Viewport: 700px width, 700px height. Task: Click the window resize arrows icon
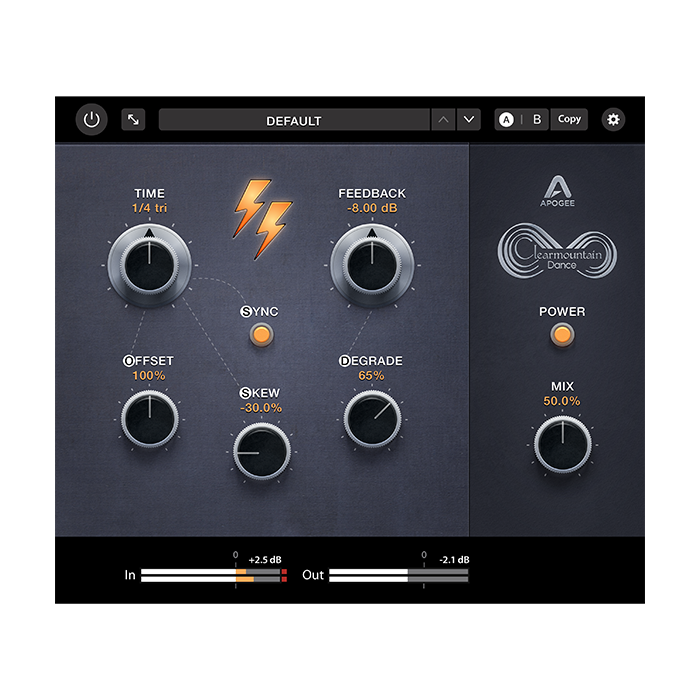[133, 120]
